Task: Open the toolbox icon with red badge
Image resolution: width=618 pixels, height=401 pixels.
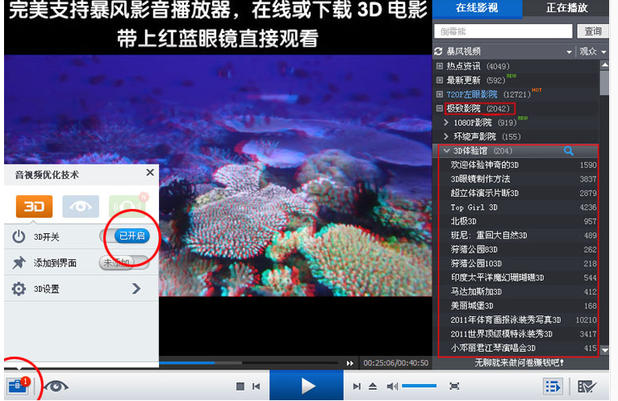Action: 18,385
